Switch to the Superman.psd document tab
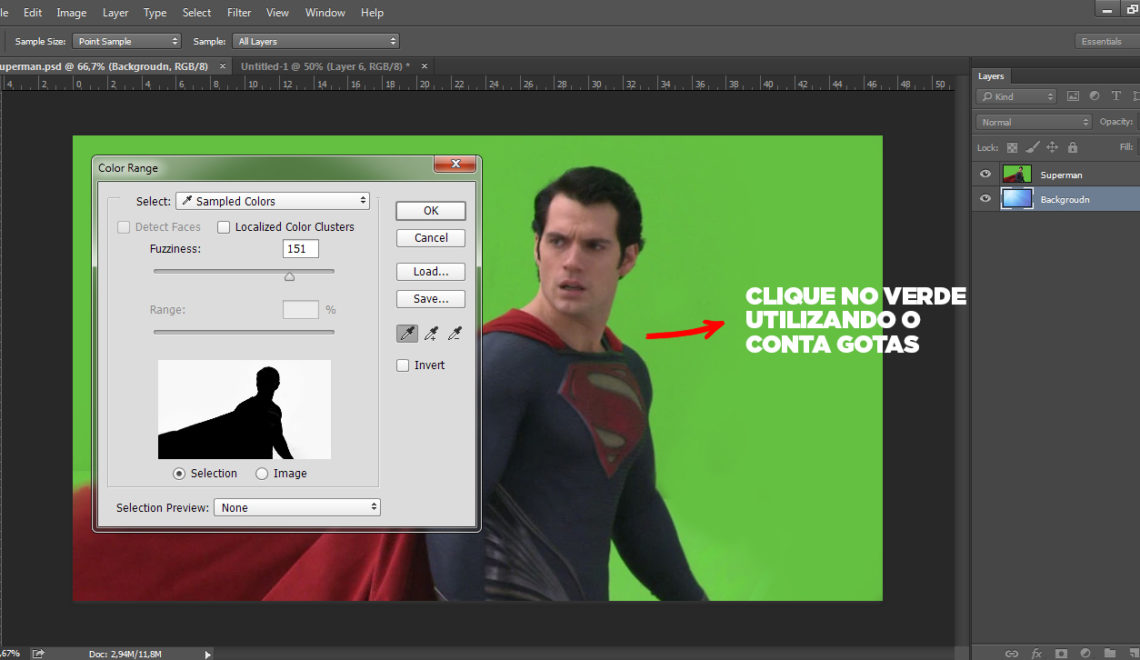The width and height of the screenshot is (1140, 660). coord(104,66)
